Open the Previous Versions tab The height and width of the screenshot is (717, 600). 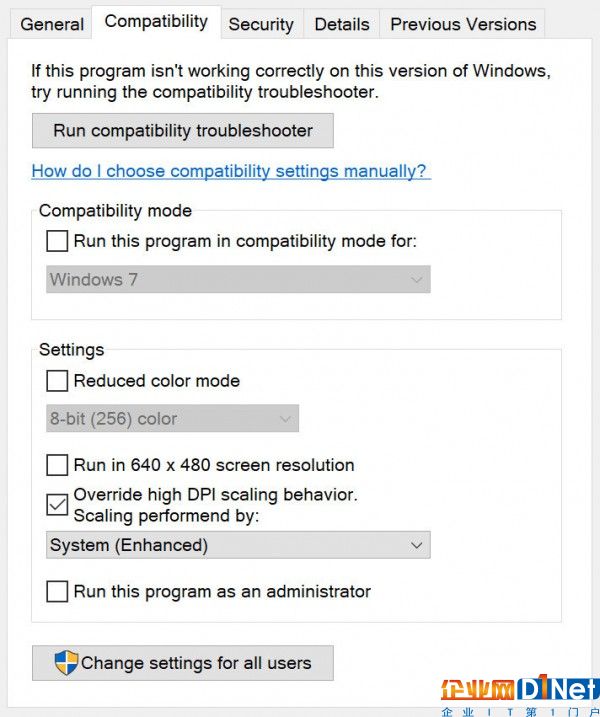tap(463, 24)
